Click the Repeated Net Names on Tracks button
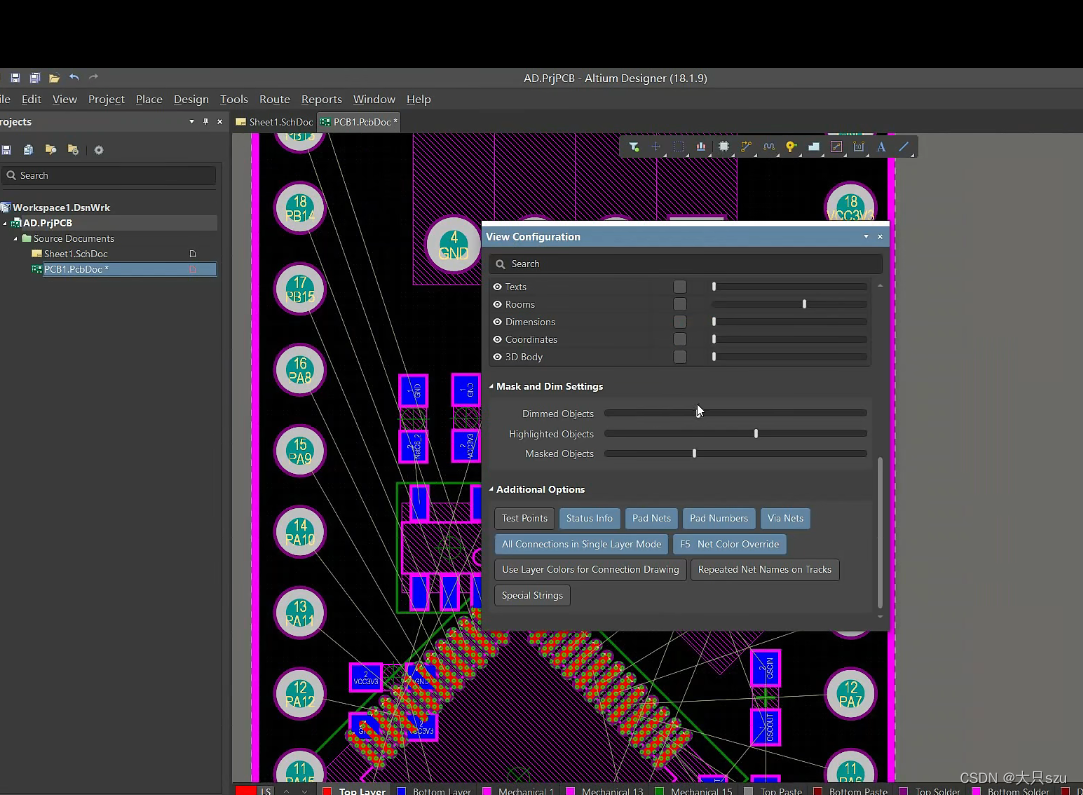The height and width of the screenshot is (795, 1083). click(765, 570)
